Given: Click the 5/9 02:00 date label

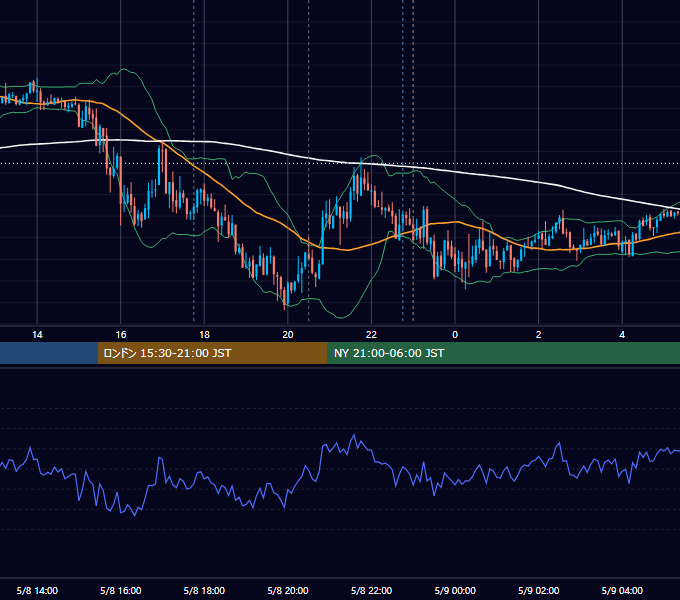Looking at the screenshot, I should [539, 590].
